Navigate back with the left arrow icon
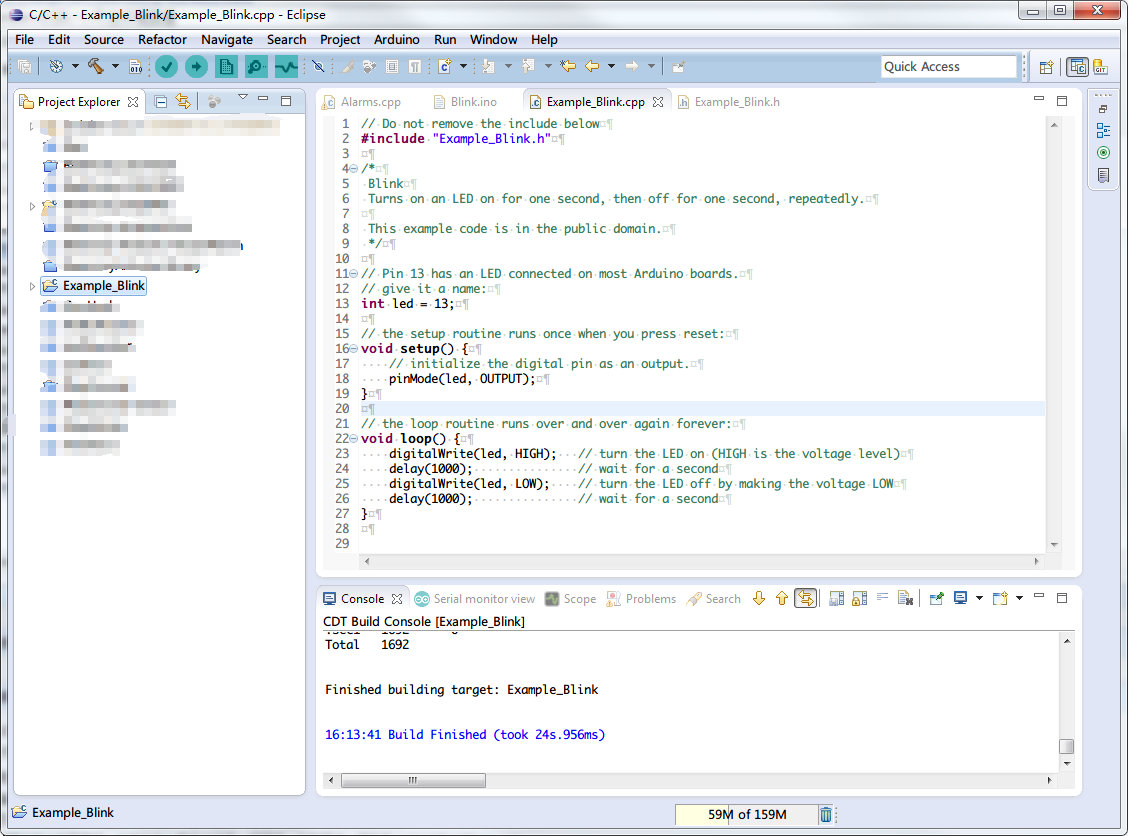The width and height of the screenshot is (1128, 836). [x=592, y=66]
